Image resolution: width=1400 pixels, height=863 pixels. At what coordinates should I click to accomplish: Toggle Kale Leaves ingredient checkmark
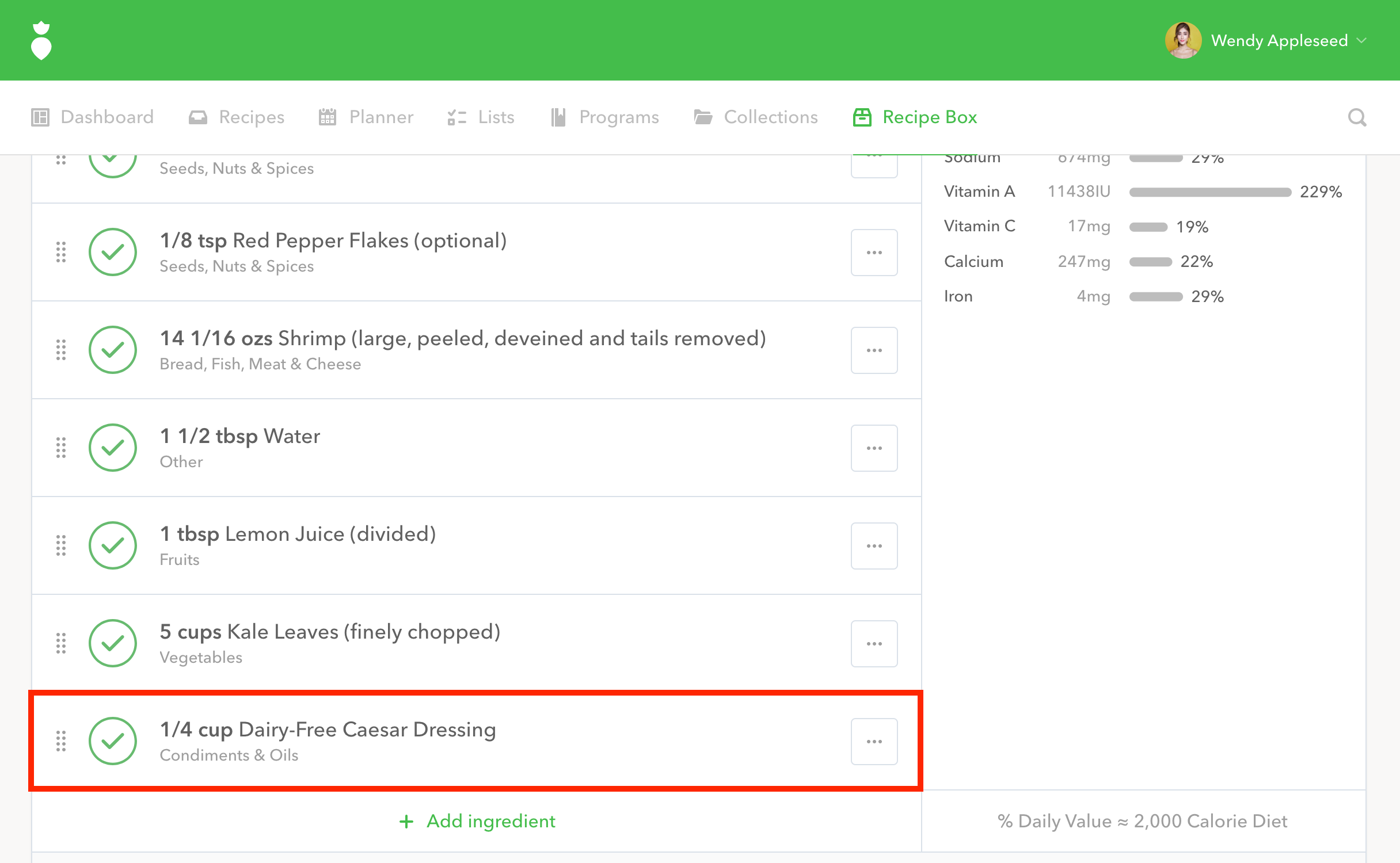pyautogui.click(x=113, y=643)
